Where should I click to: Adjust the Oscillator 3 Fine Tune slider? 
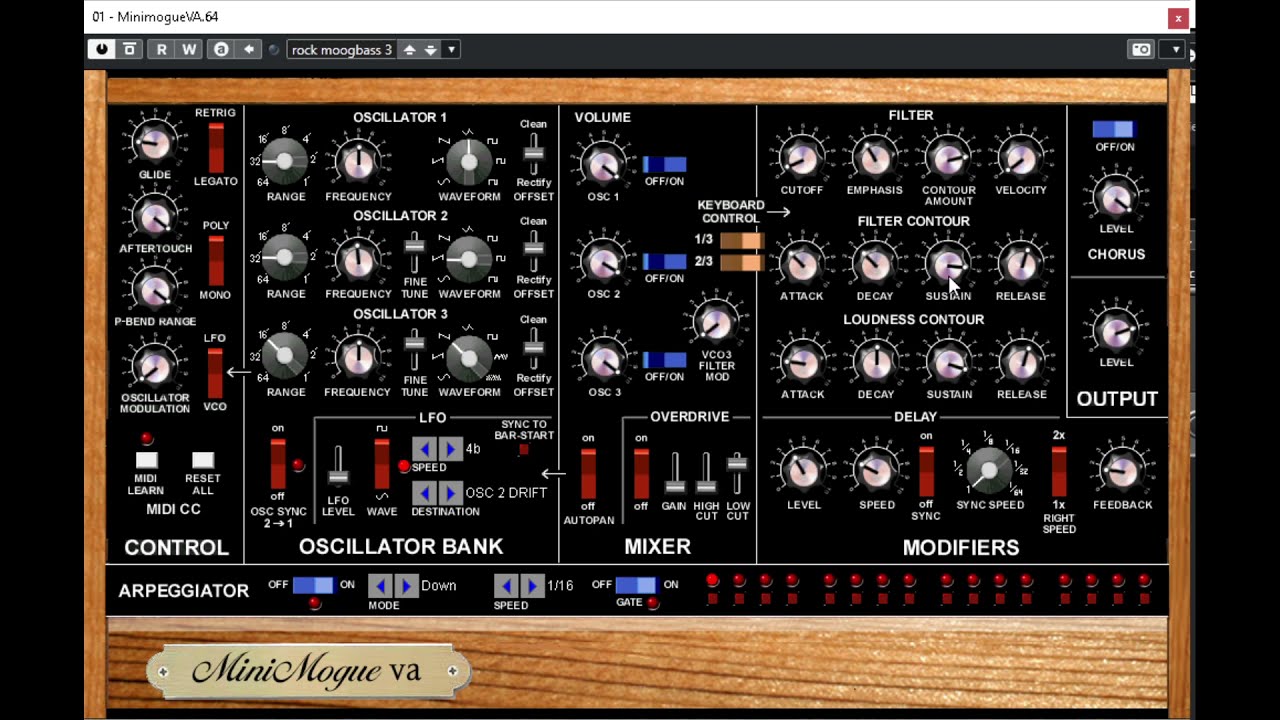414,351
